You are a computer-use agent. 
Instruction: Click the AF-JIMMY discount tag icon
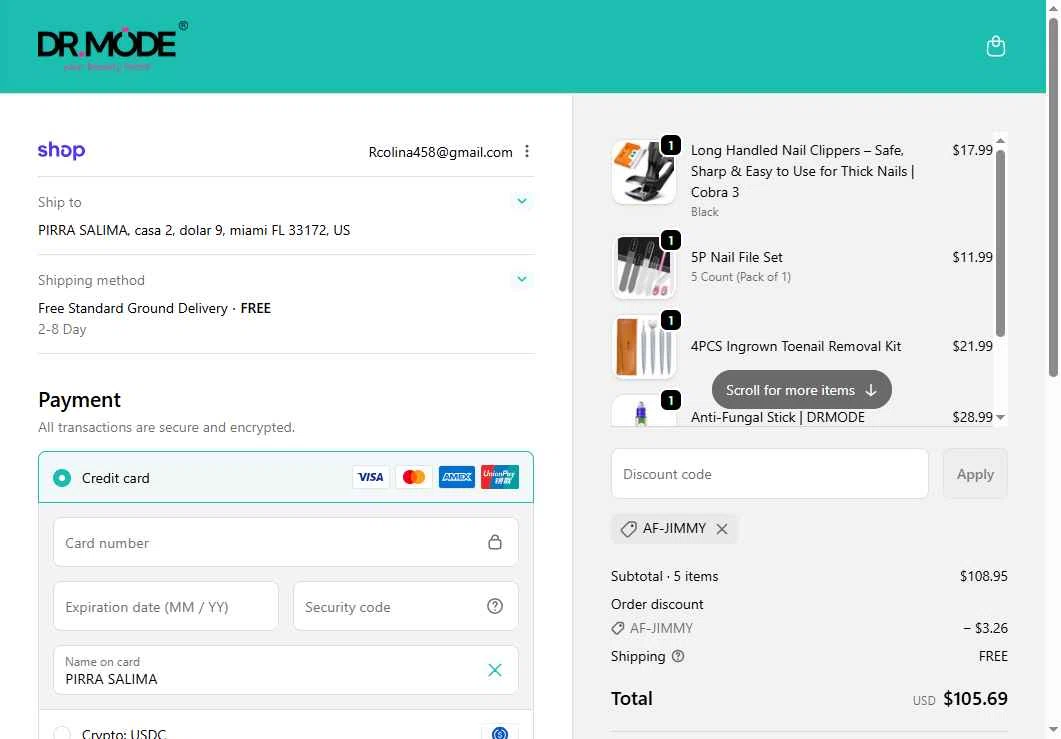pos(628,529)
